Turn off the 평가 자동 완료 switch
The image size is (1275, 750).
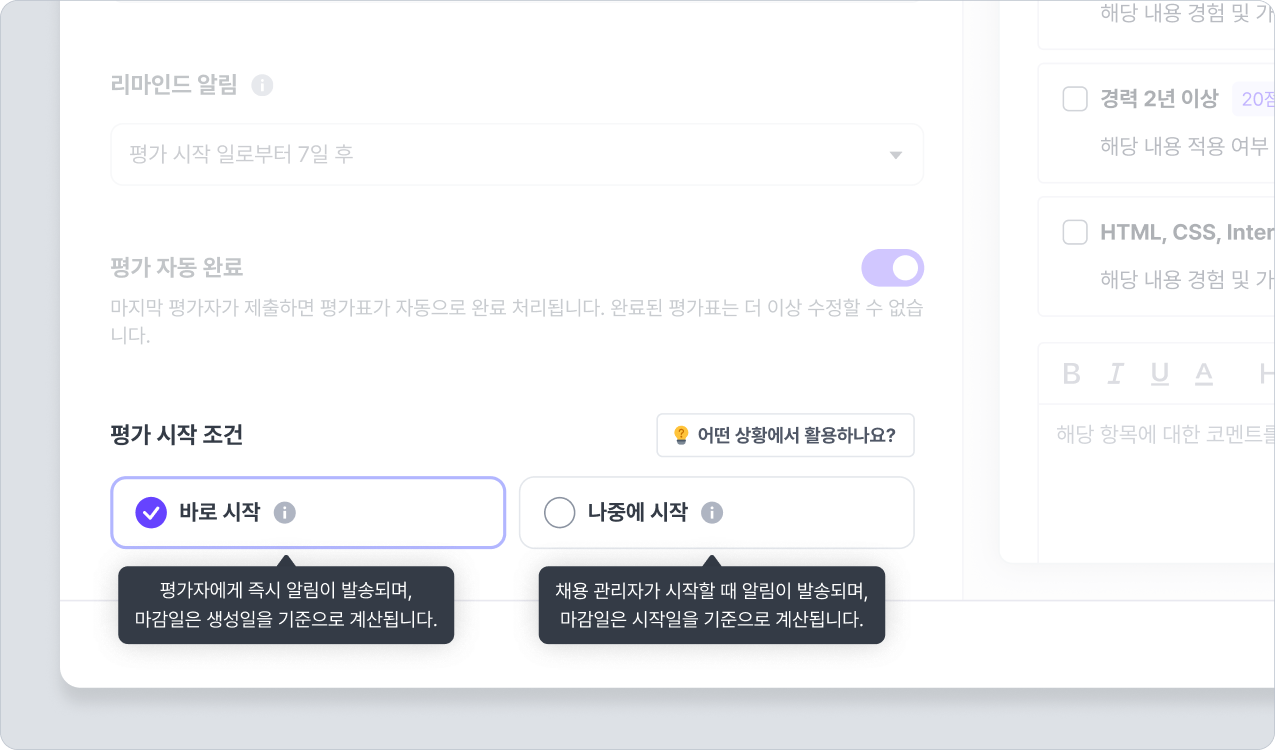tap(892, 268)
